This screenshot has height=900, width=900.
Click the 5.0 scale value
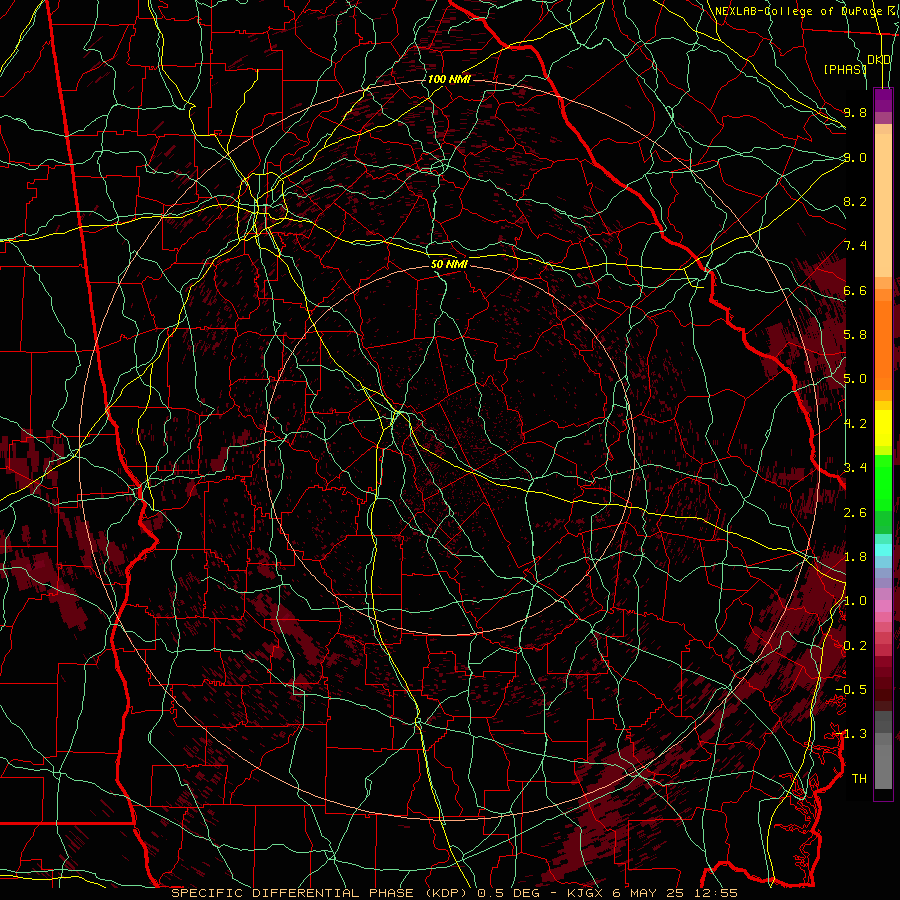[x=855, y=379]
